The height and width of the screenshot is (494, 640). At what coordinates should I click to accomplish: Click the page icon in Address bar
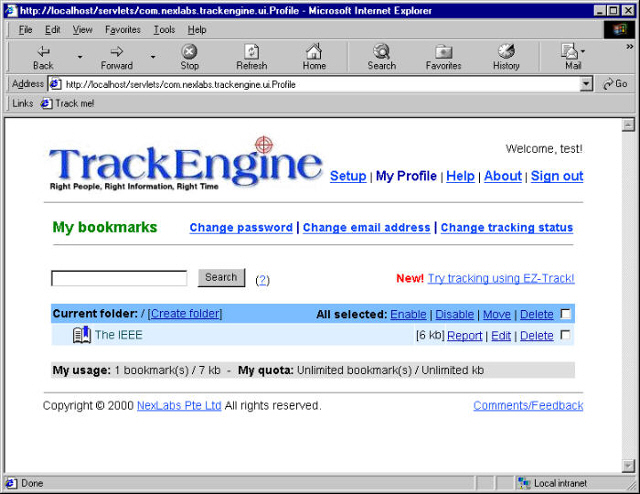click(56, 85)
